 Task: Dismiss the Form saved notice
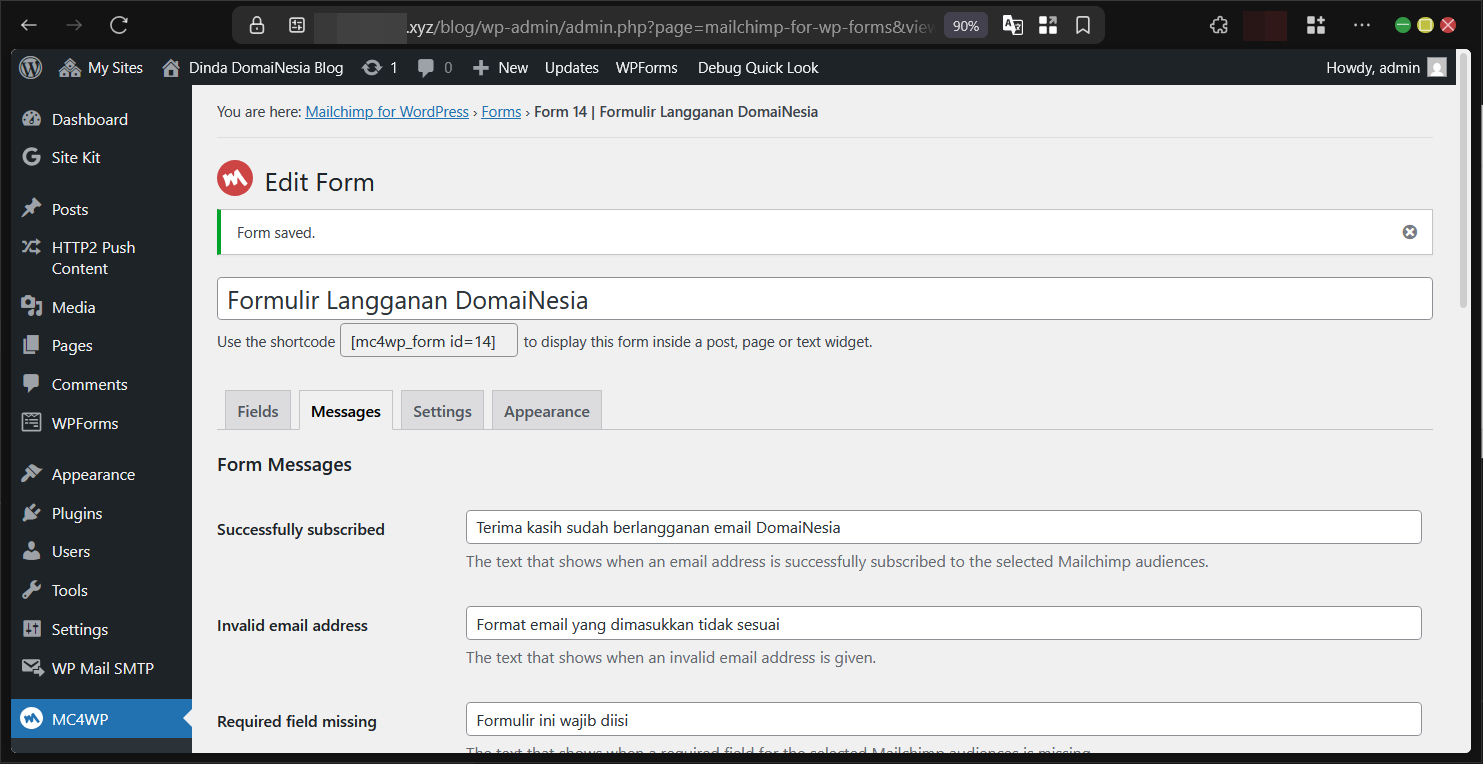coord(1409,231)
